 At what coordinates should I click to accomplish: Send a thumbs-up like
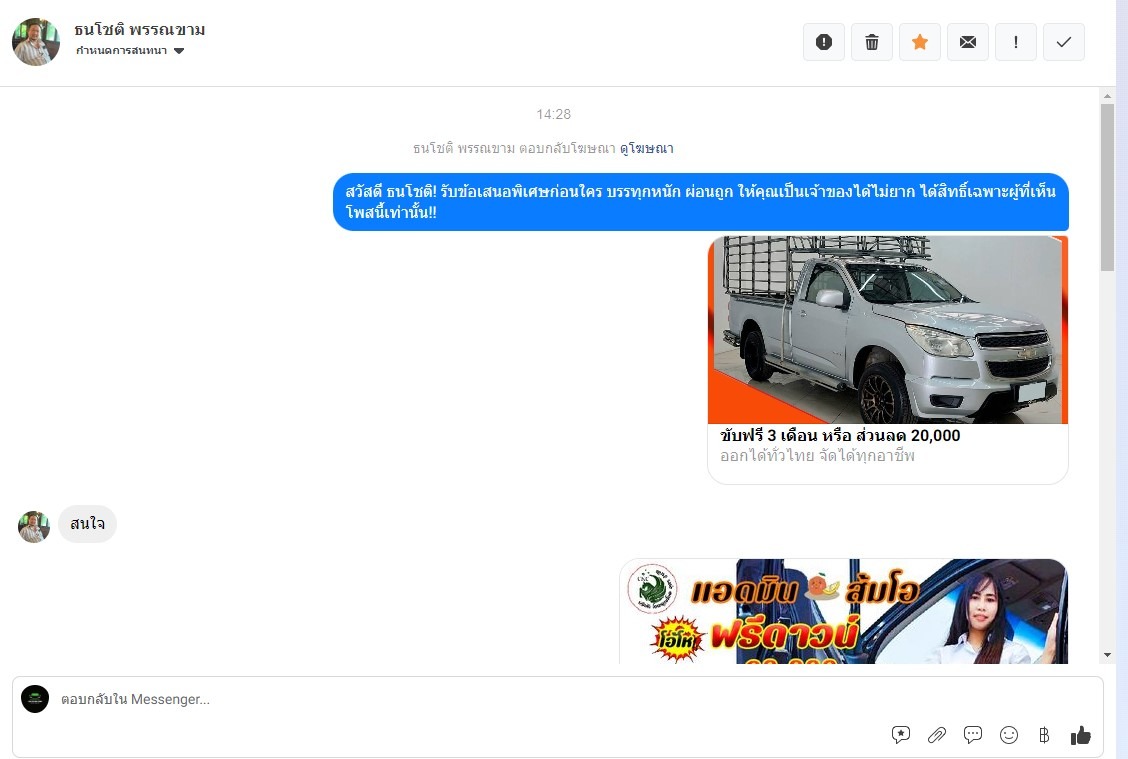(x=1081, y=735)
